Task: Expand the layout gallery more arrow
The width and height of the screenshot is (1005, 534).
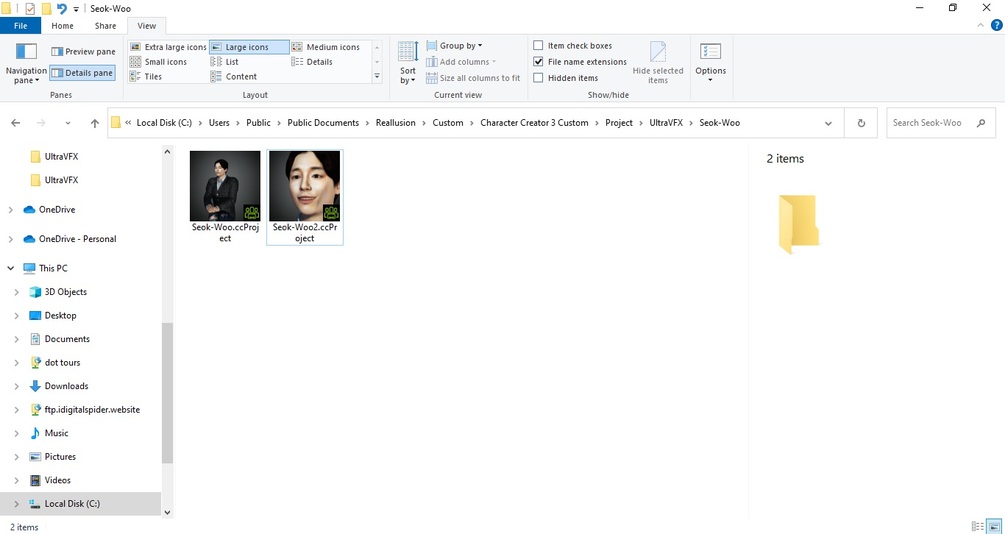Action: point(377,76)
